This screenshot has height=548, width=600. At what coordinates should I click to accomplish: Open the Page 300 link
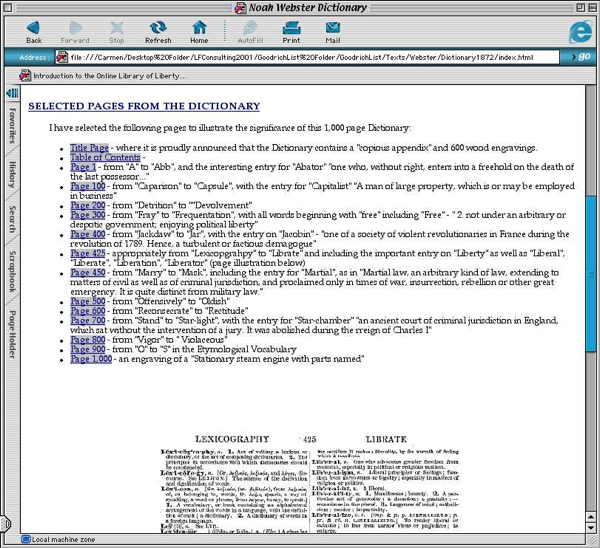click(x=88, y=215)
